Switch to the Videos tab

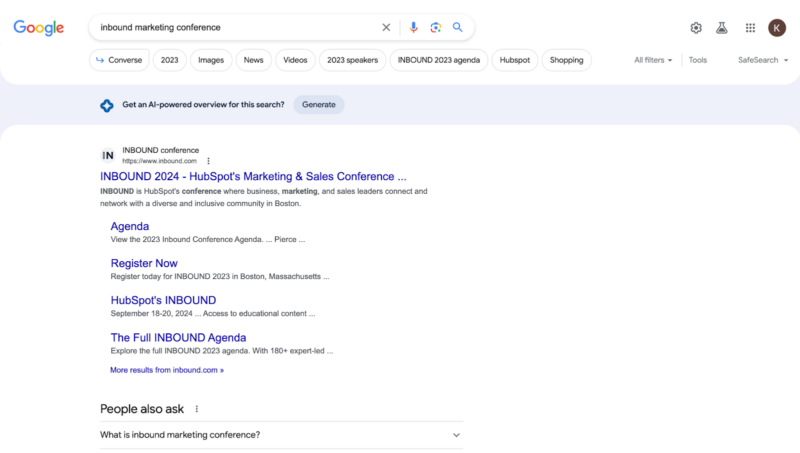pyautogui.click(x=295, y=60)
